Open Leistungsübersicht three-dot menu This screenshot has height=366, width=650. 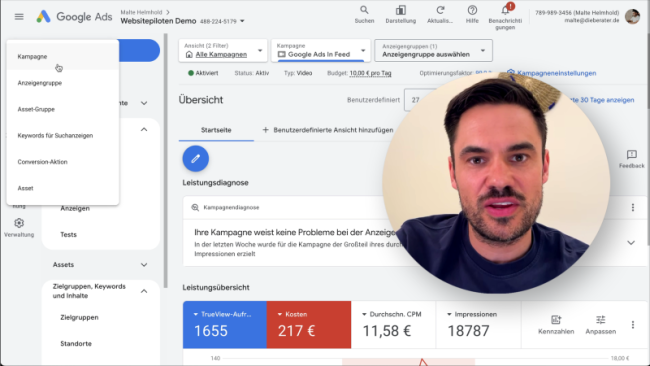click(x=633, y=325)
